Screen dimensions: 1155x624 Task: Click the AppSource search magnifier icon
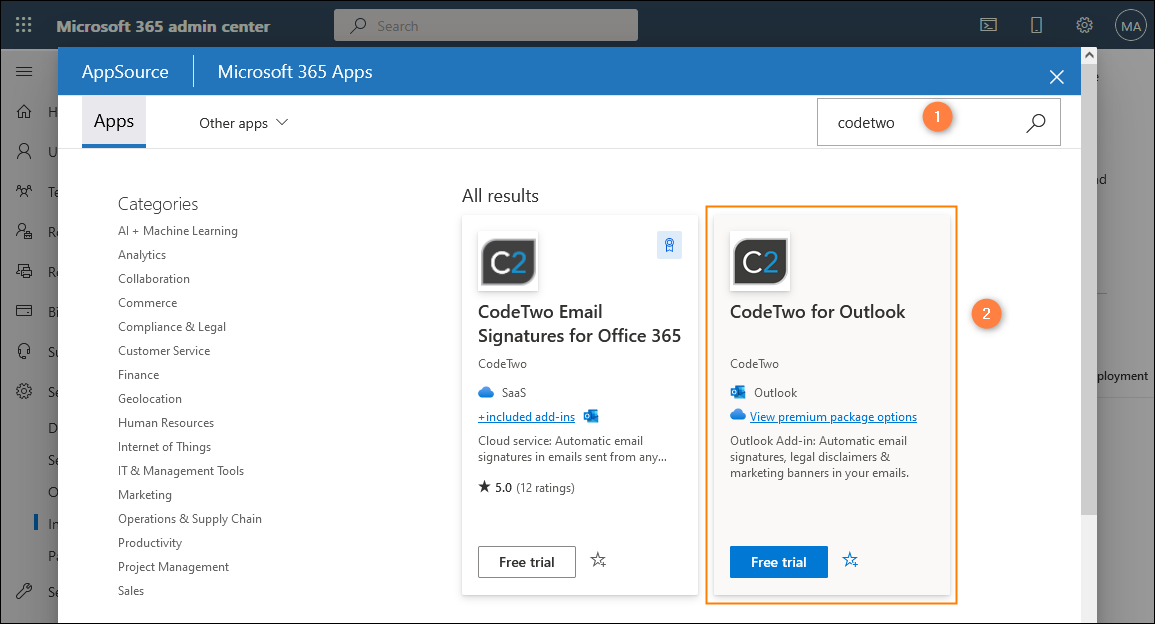click(1036, 122)
